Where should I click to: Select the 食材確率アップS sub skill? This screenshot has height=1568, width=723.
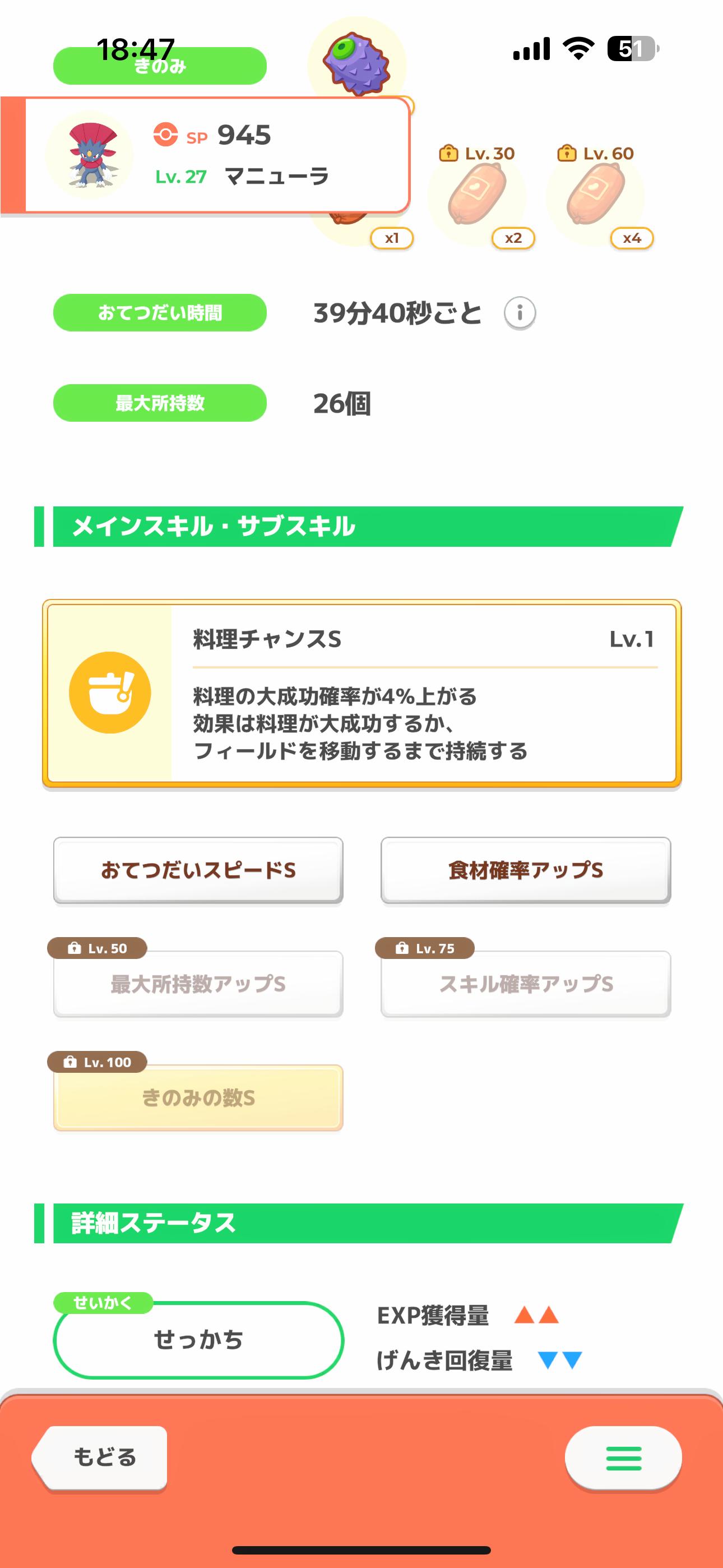[x=526, y=870]
